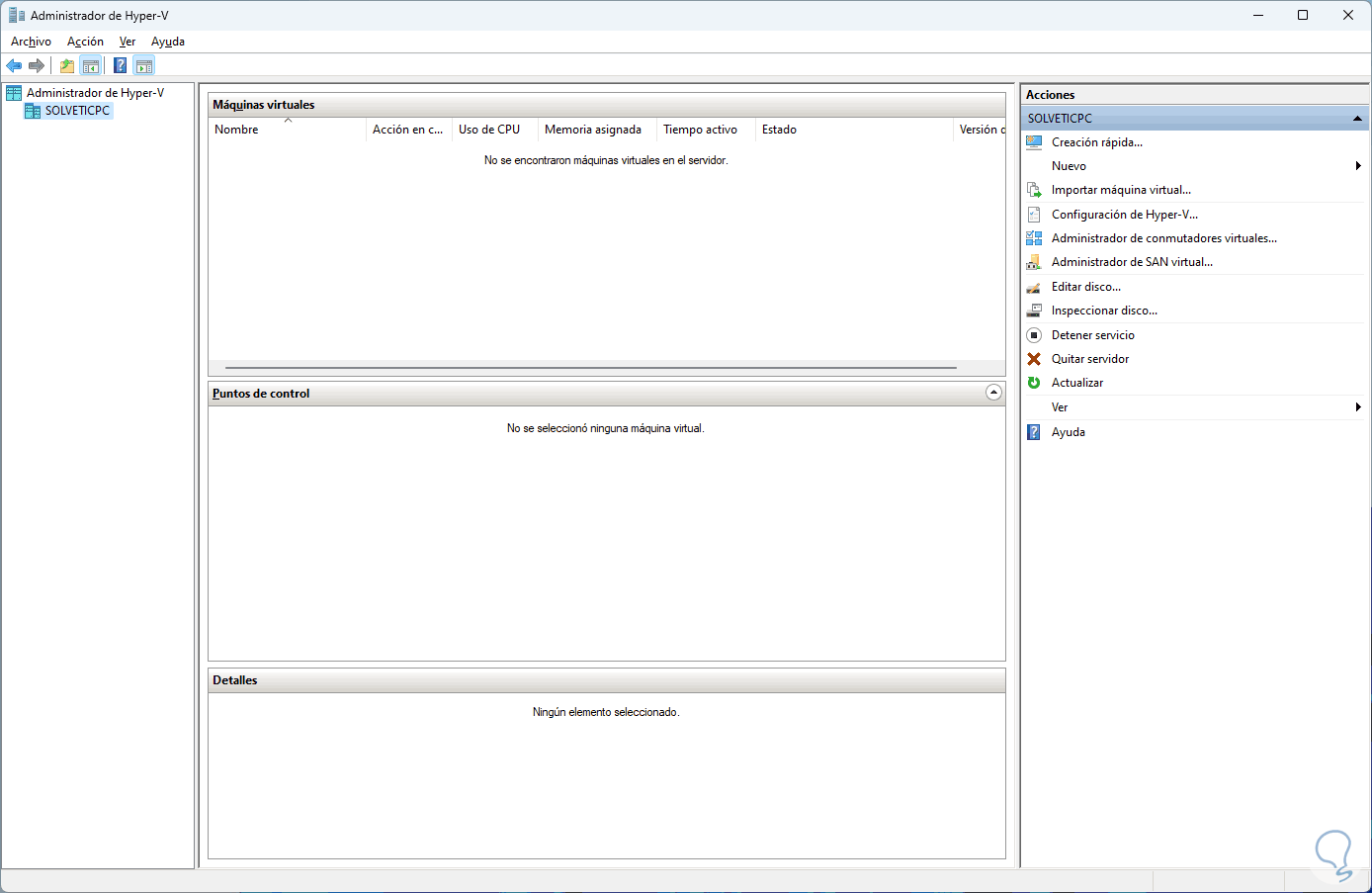Open Administrador de conmutadores virtuales
The height and width of the screenshot is (893, 1372).
1164,238
